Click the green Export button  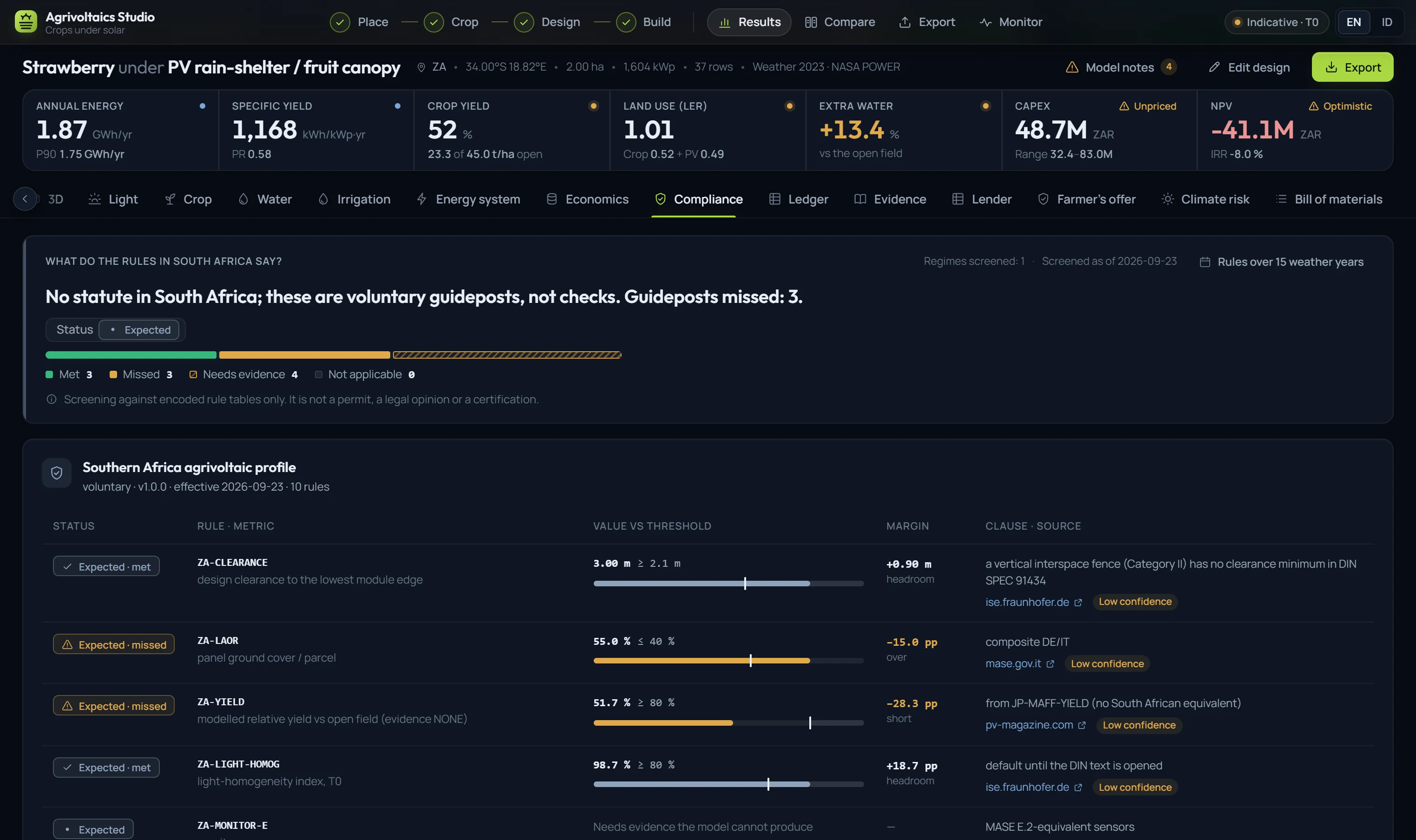[1352, 67]
